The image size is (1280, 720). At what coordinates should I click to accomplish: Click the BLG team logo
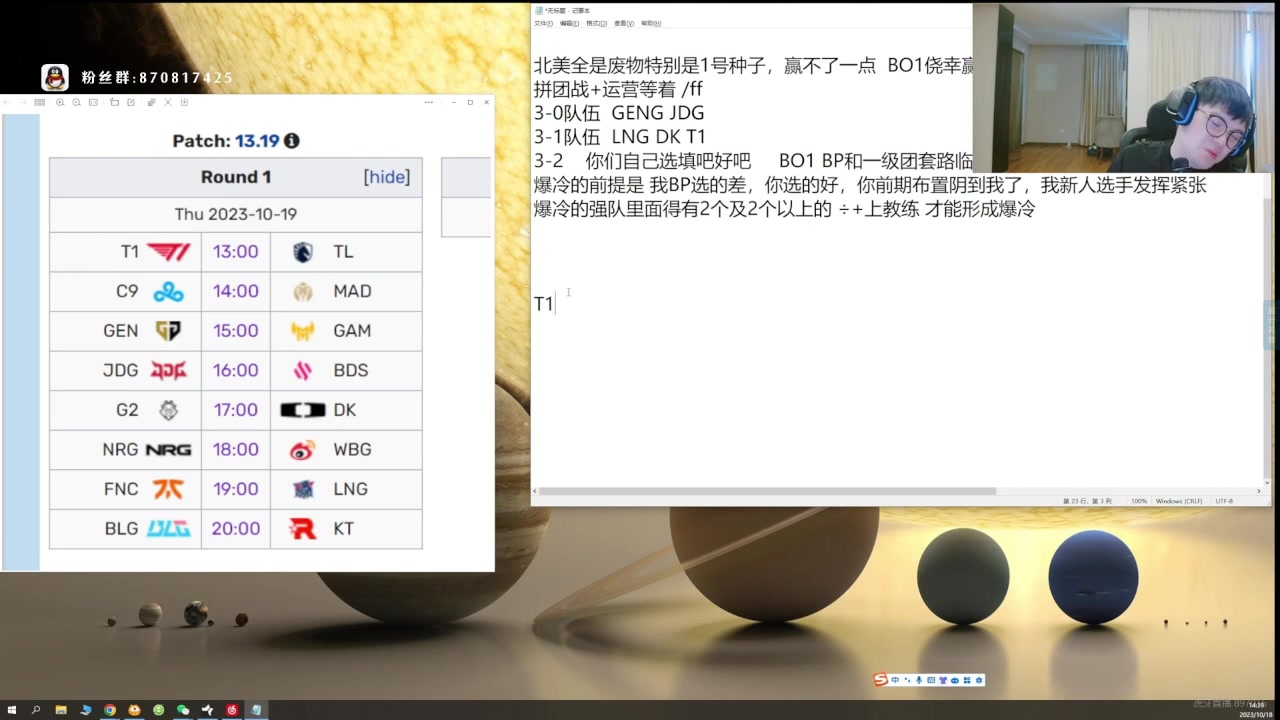point(168,529)
